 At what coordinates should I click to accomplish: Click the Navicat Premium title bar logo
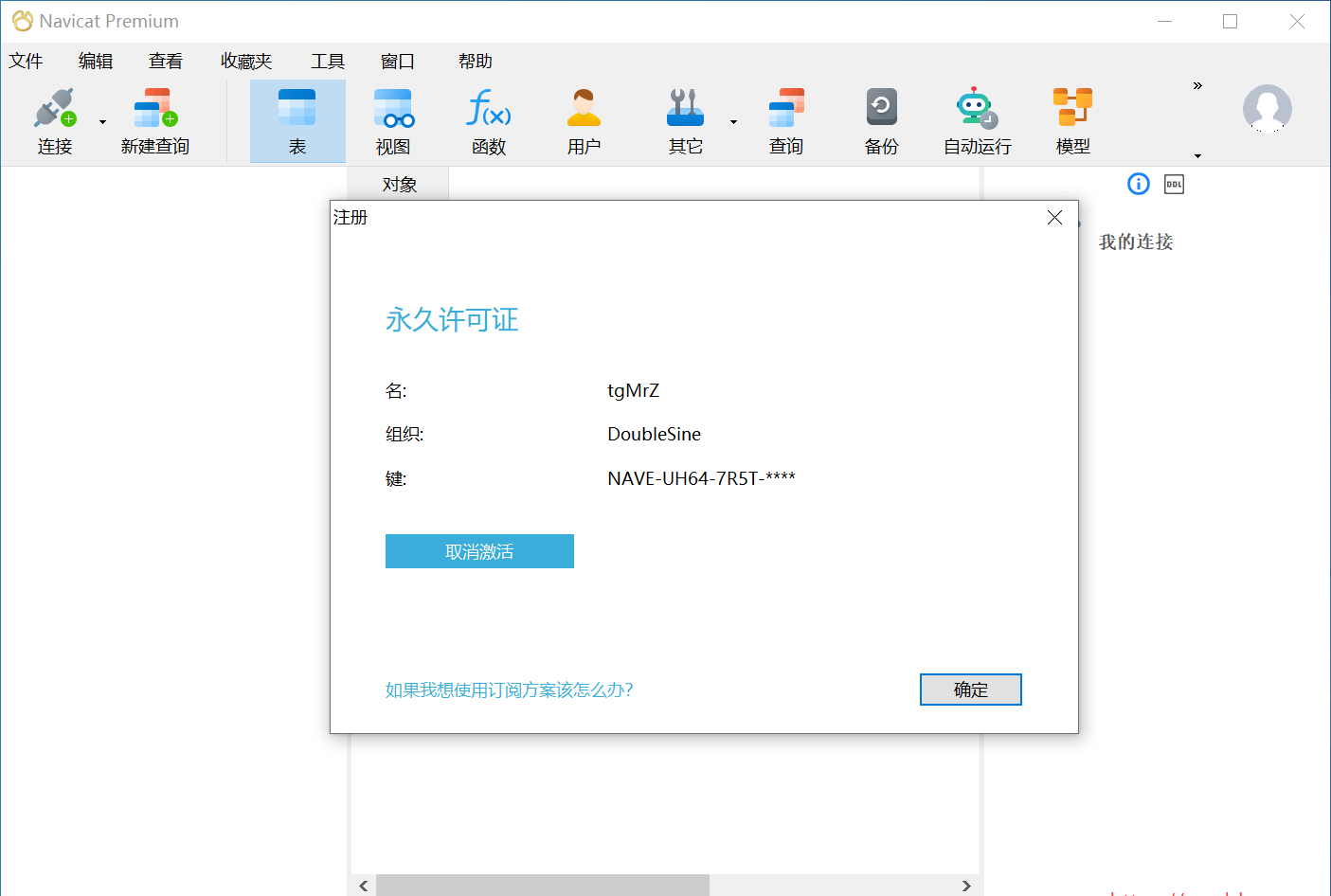[23, 21]
